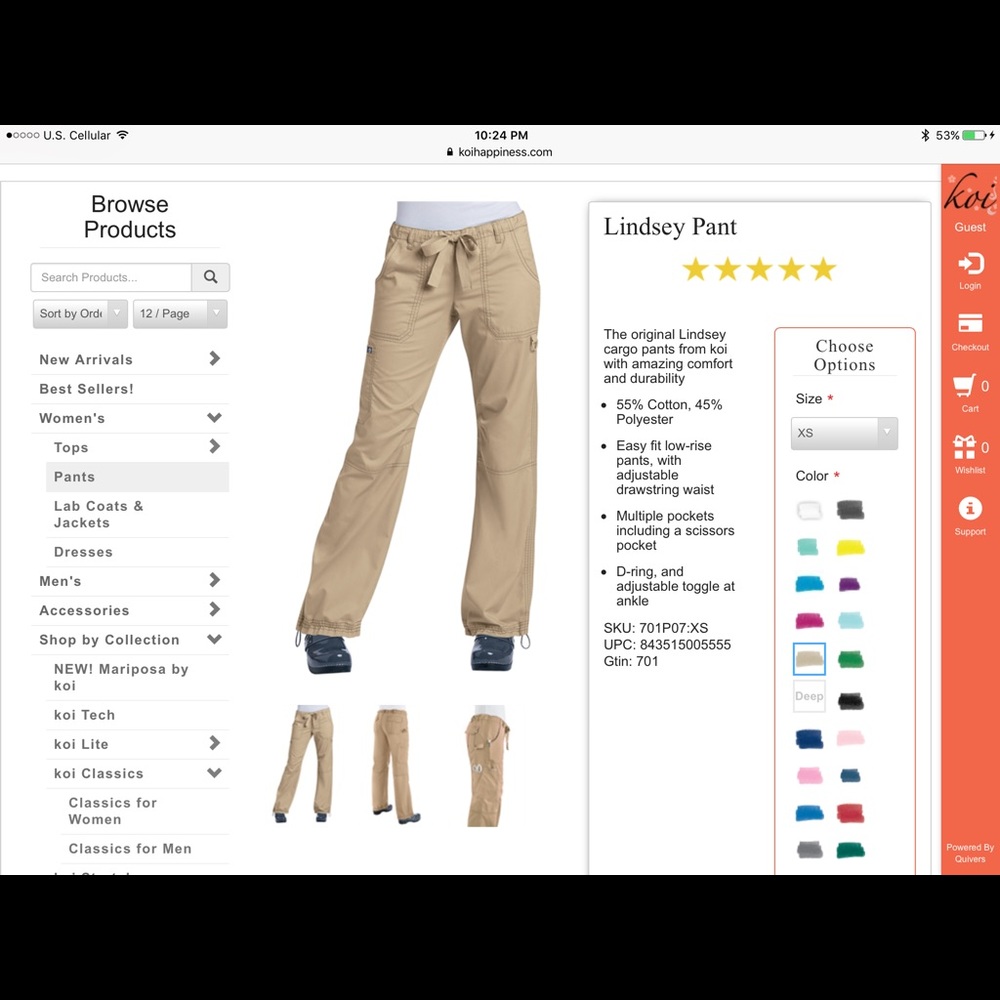The image size is (1000, 1000).
Task: Tap the Bluetooth status icon
Action: tap(925, 135)
